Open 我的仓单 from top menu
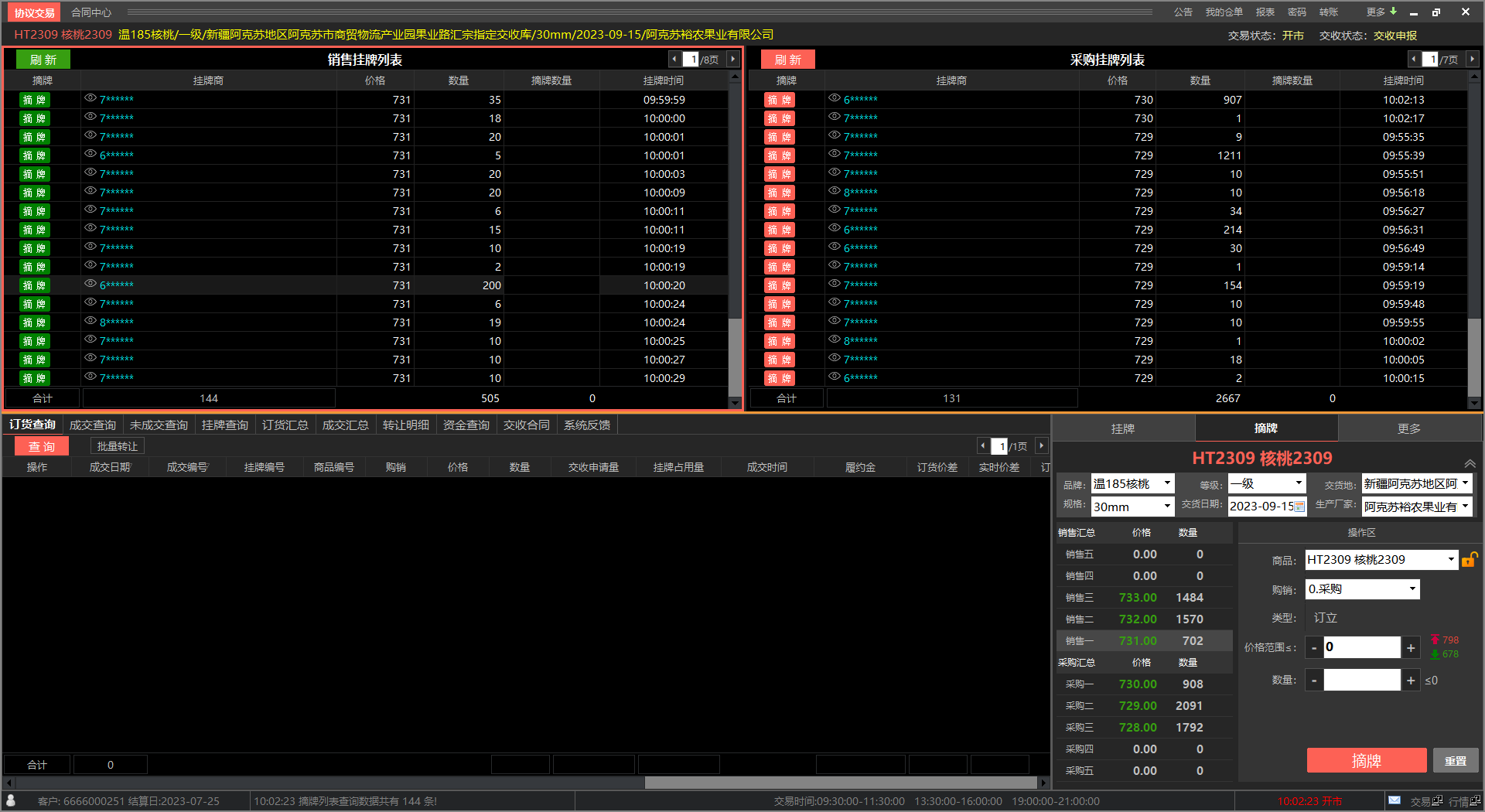This screenshot has width=1485, height=812. pyautogui.click(x=1224, y=12)
